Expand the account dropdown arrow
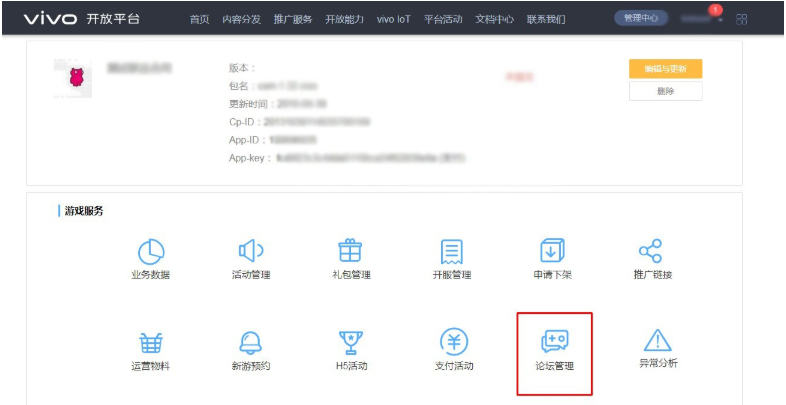The height and width of the screenshot is (405, 786). click(x=720, y=21)
